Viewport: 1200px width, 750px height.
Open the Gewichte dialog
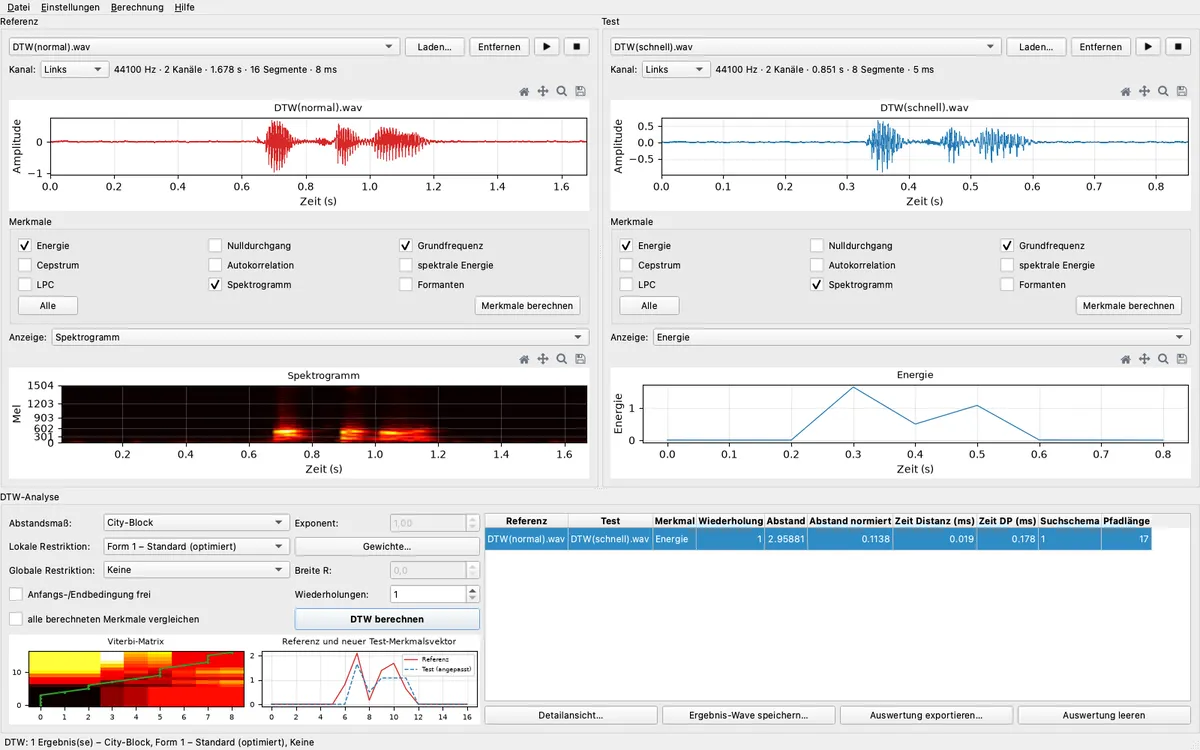point(387,546)
